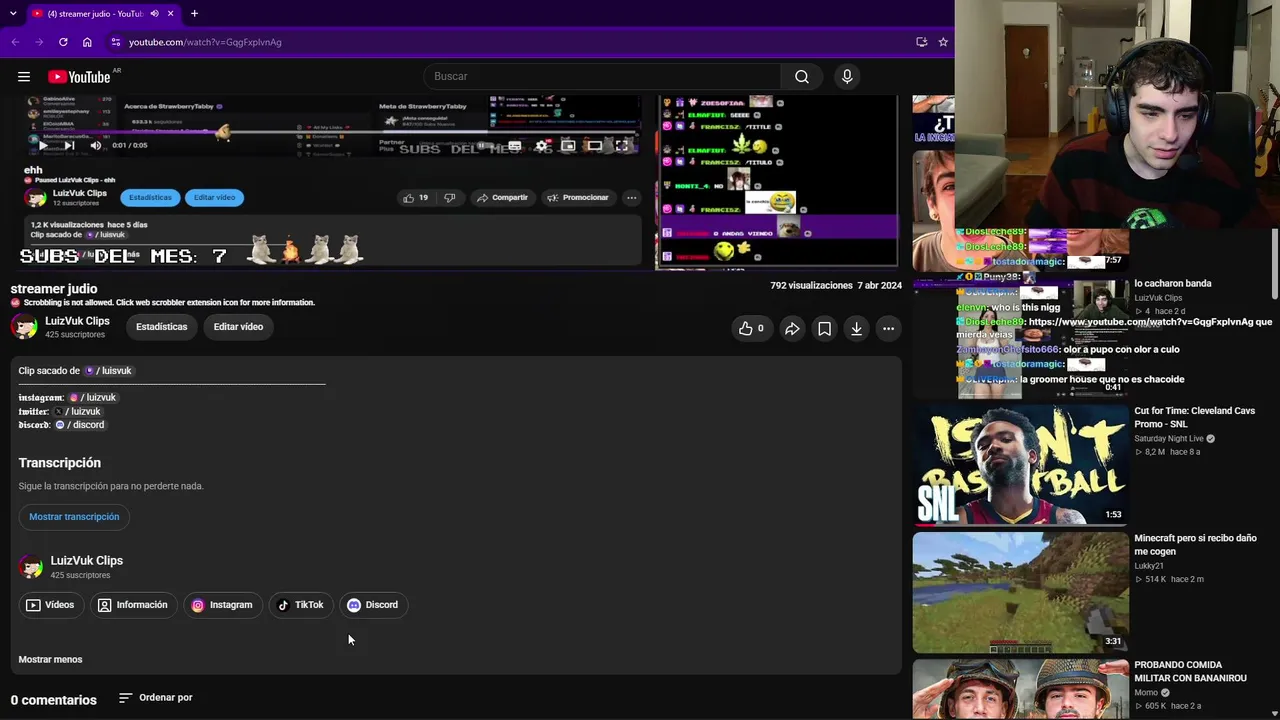Reload the page
1280x720 pixels.
coord(63,42)
